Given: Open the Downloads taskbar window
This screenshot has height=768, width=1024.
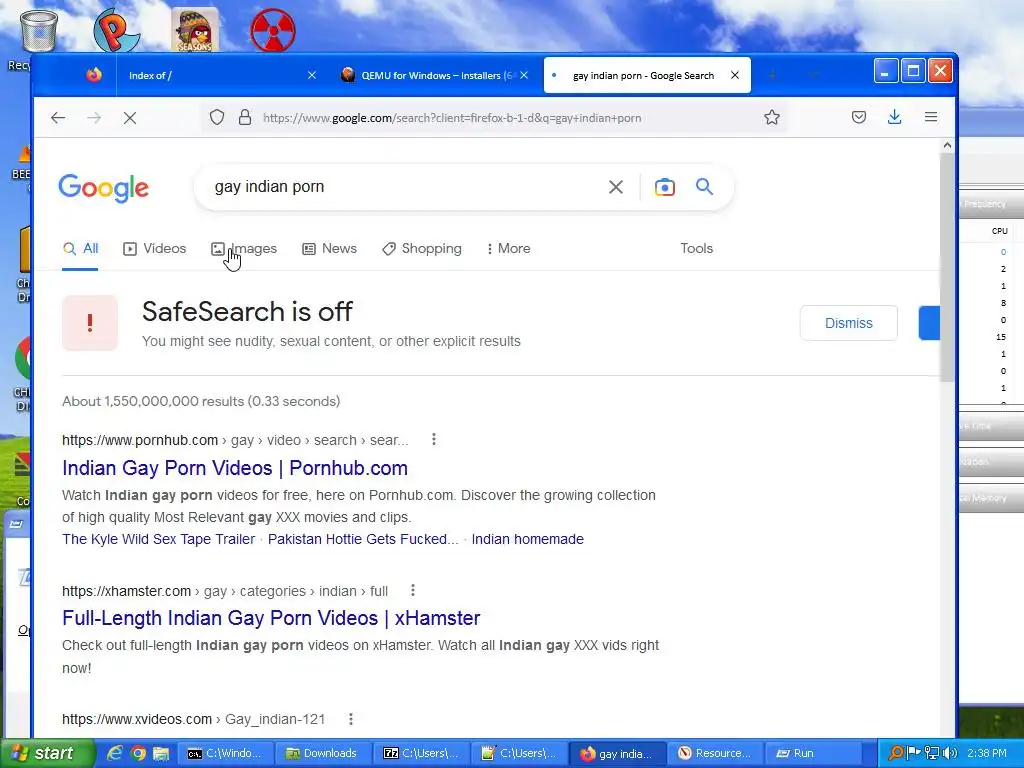Looking at the screenshot, I should click(x=323, y=753).
